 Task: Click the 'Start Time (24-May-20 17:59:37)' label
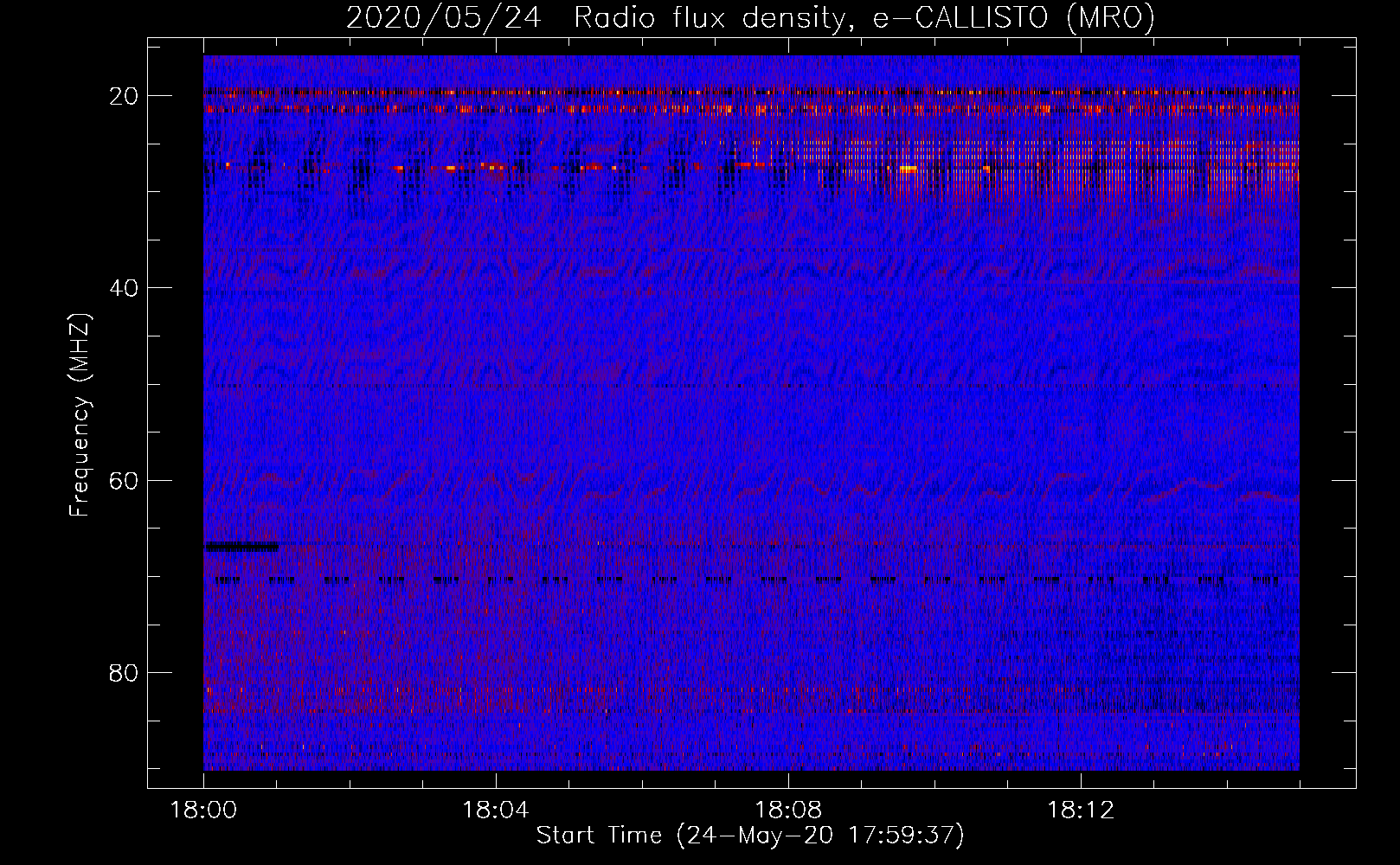point(750,836)
